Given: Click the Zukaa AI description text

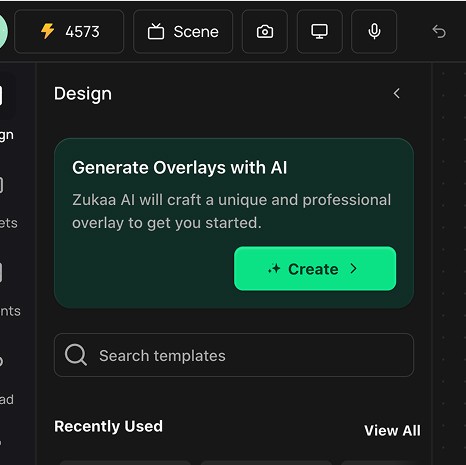Looking at the screenshot, I should (x=231, y=211).
